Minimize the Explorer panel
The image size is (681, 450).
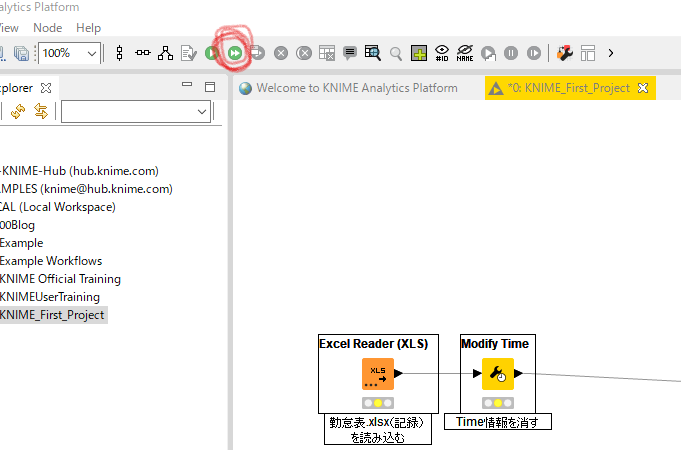pos(187,84)
